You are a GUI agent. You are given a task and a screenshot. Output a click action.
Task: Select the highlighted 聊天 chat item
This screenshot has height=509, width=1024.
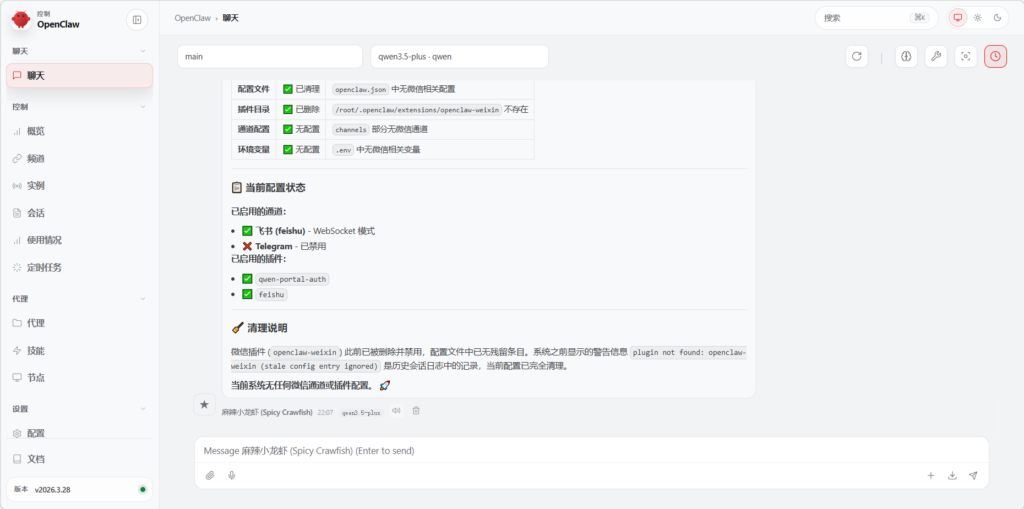coord(80,76)
